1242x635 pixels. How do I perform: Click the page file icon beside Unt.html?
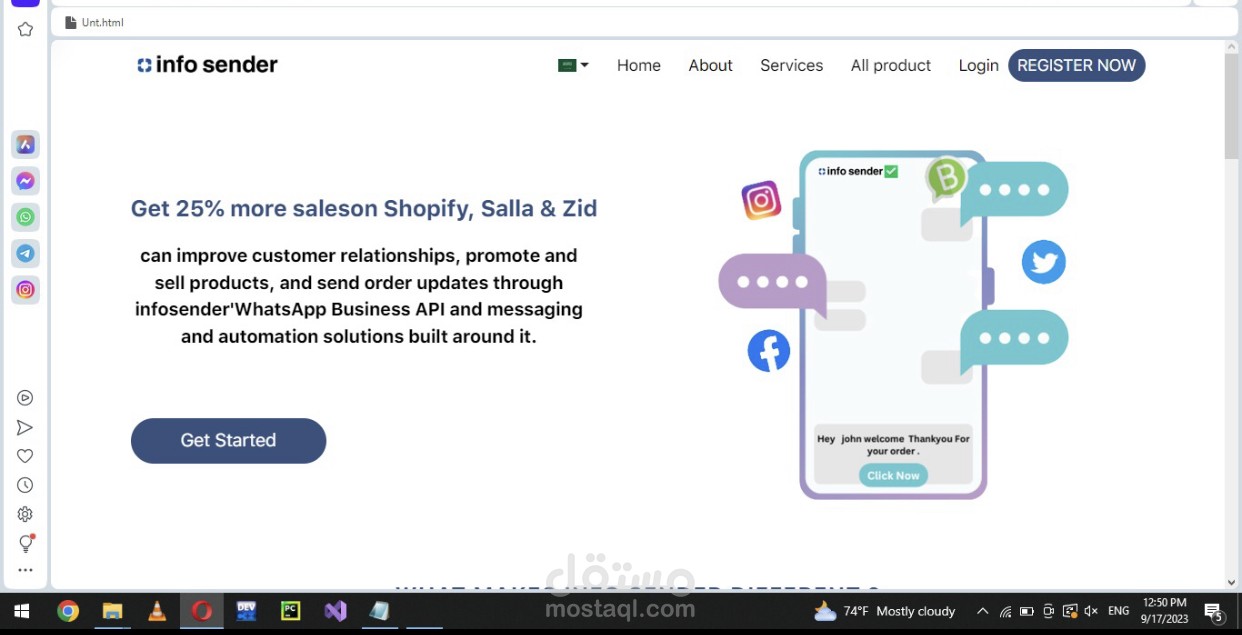tap(70, 22)
